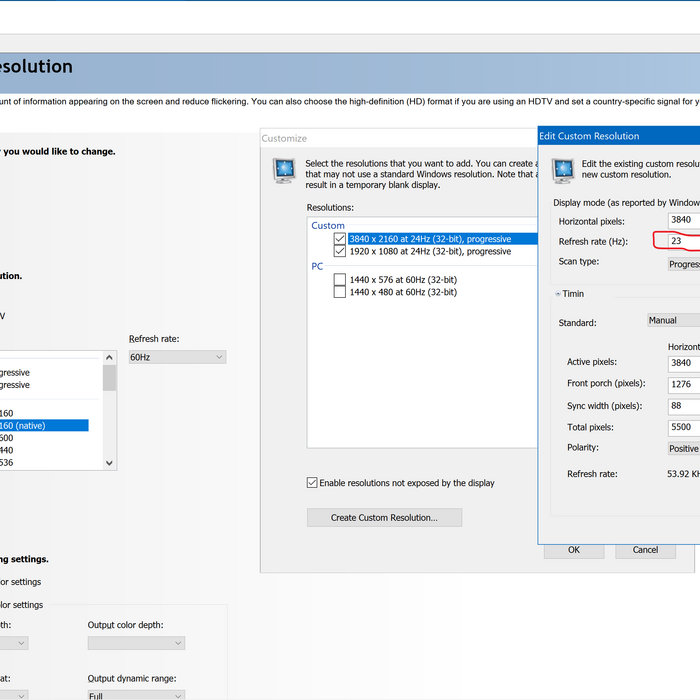Click the Active pixels field showing 3840
Screen dimensions: 700x700
tap(684, 363)
